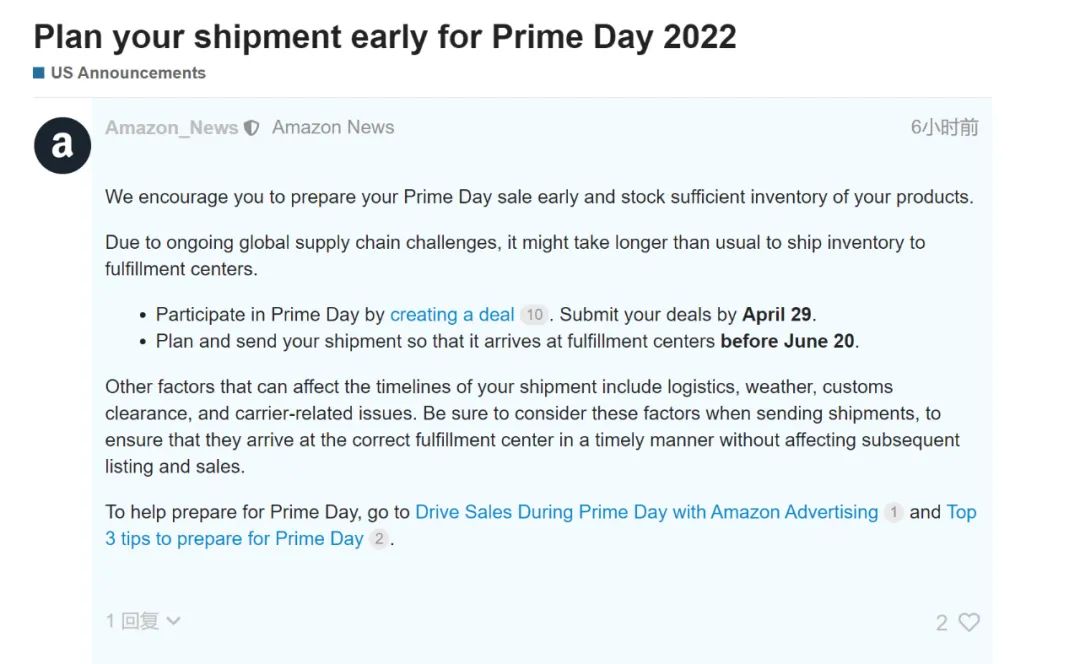Click the blue square icon before US Announcements
The width and height of the screenshot is (1080, 664).
coord(39,72)
